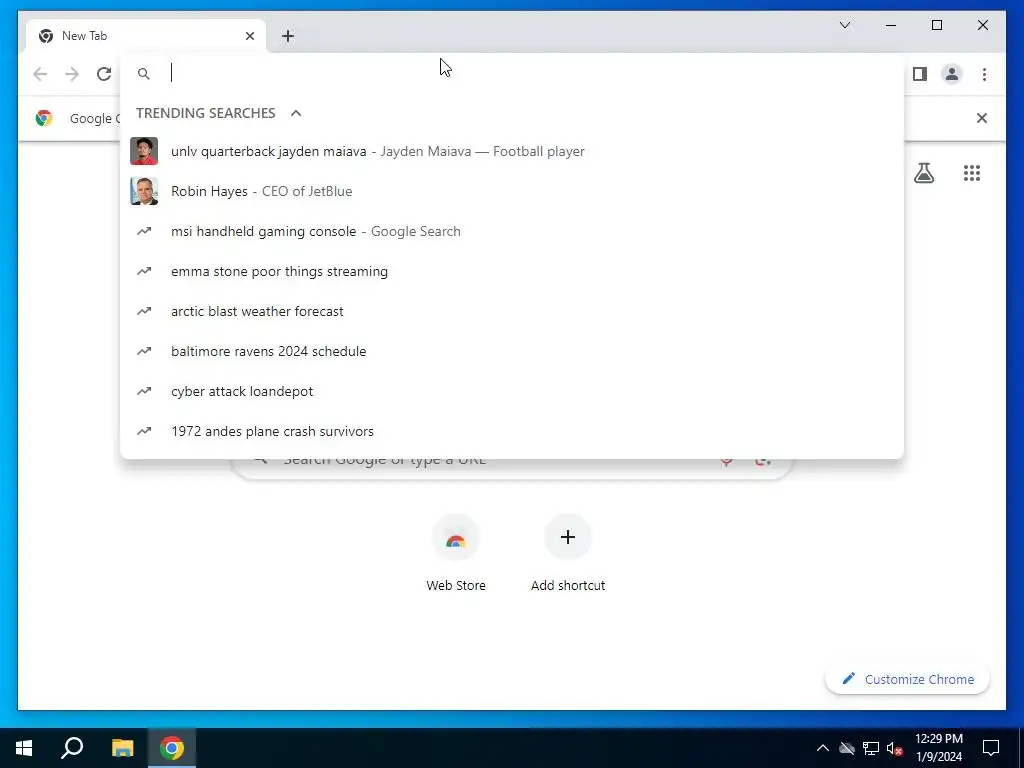Click the Add shortcut plus button
The height and width of the screenshot is (768, 1024).
pos(568,537)
